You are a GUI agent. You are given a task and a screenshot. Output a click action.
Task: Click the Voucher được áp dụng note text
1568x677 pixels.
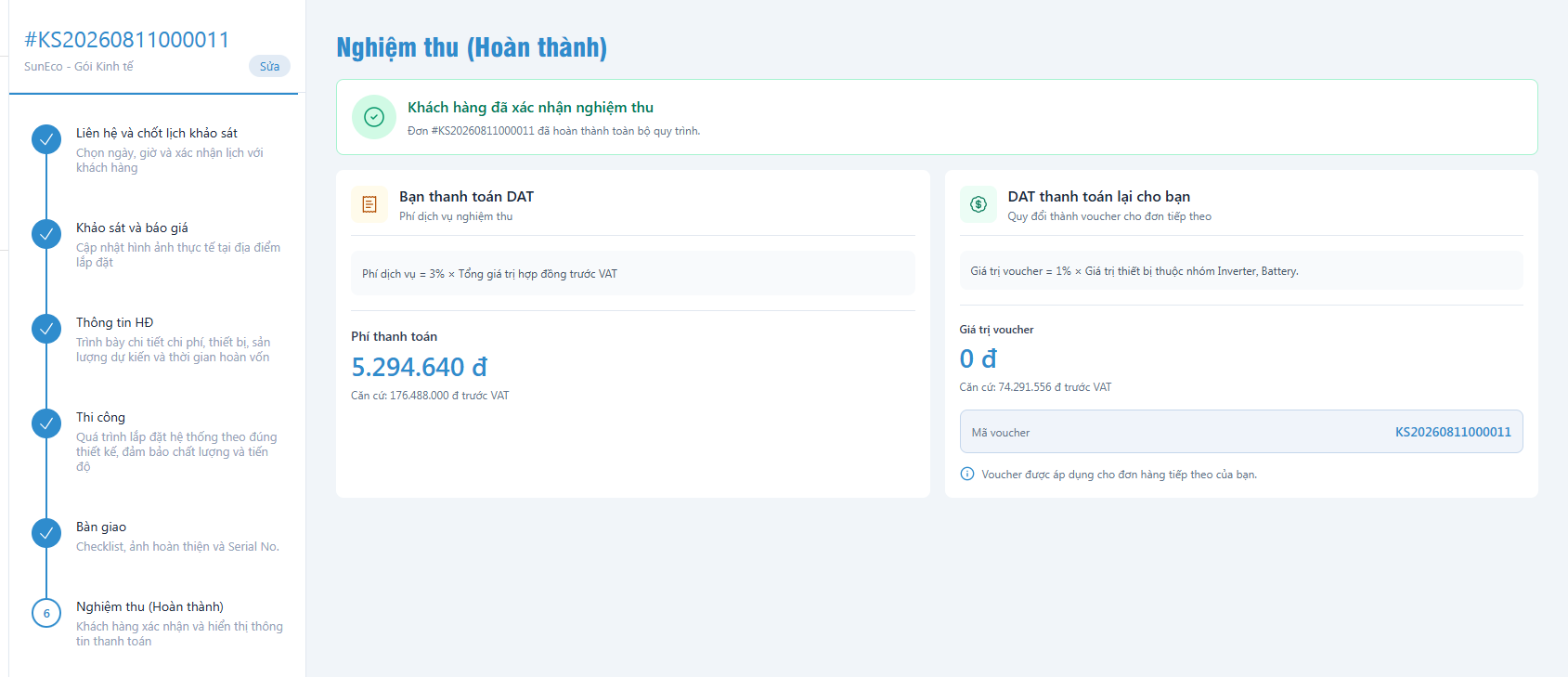pos(1120,475)
